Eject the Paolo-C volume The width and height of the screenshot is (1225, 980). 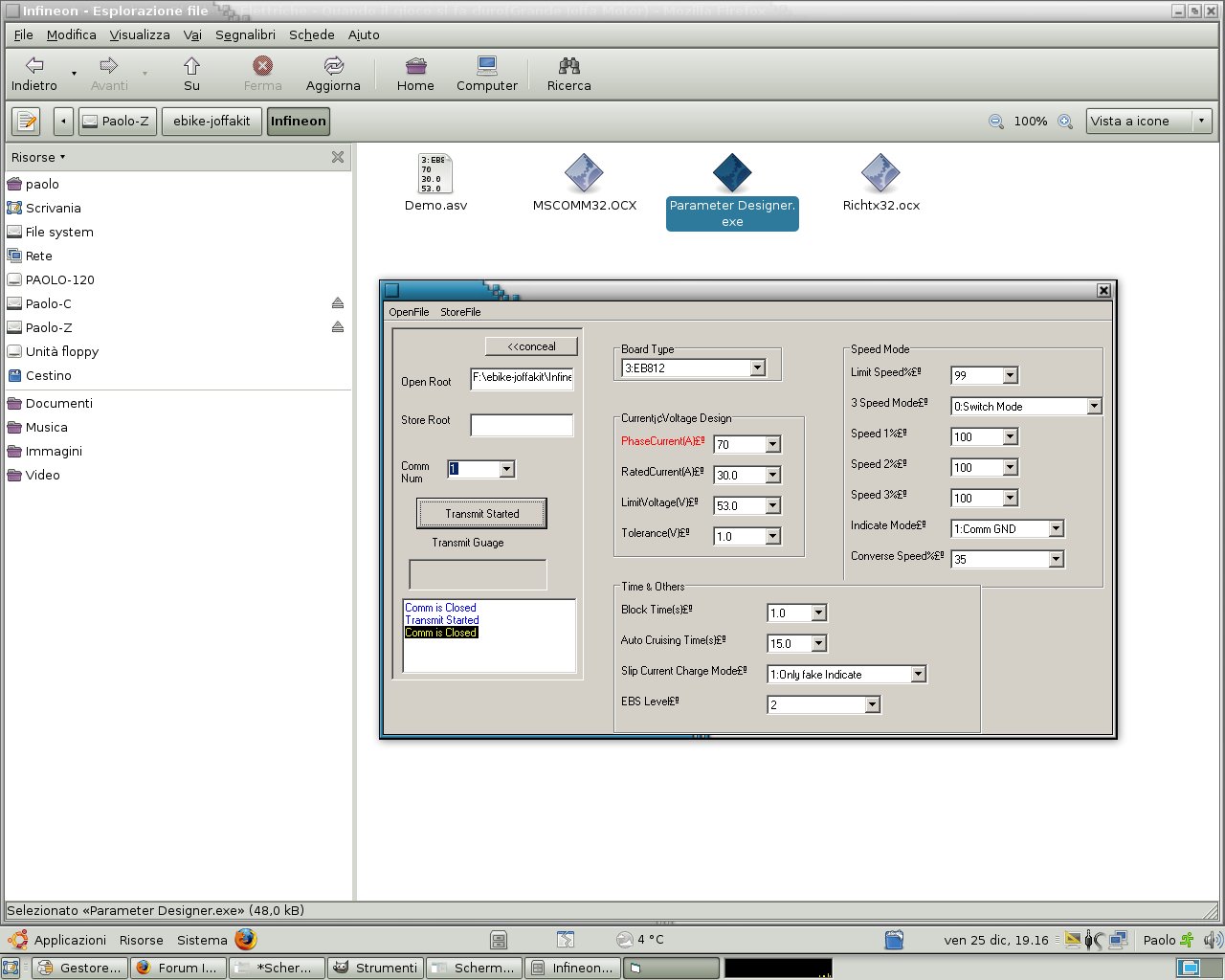(x=338, y=303)
